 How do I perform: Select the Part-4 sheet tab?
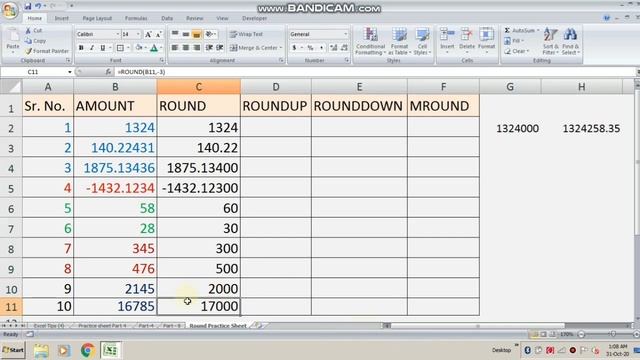click(x=146, y=326)
